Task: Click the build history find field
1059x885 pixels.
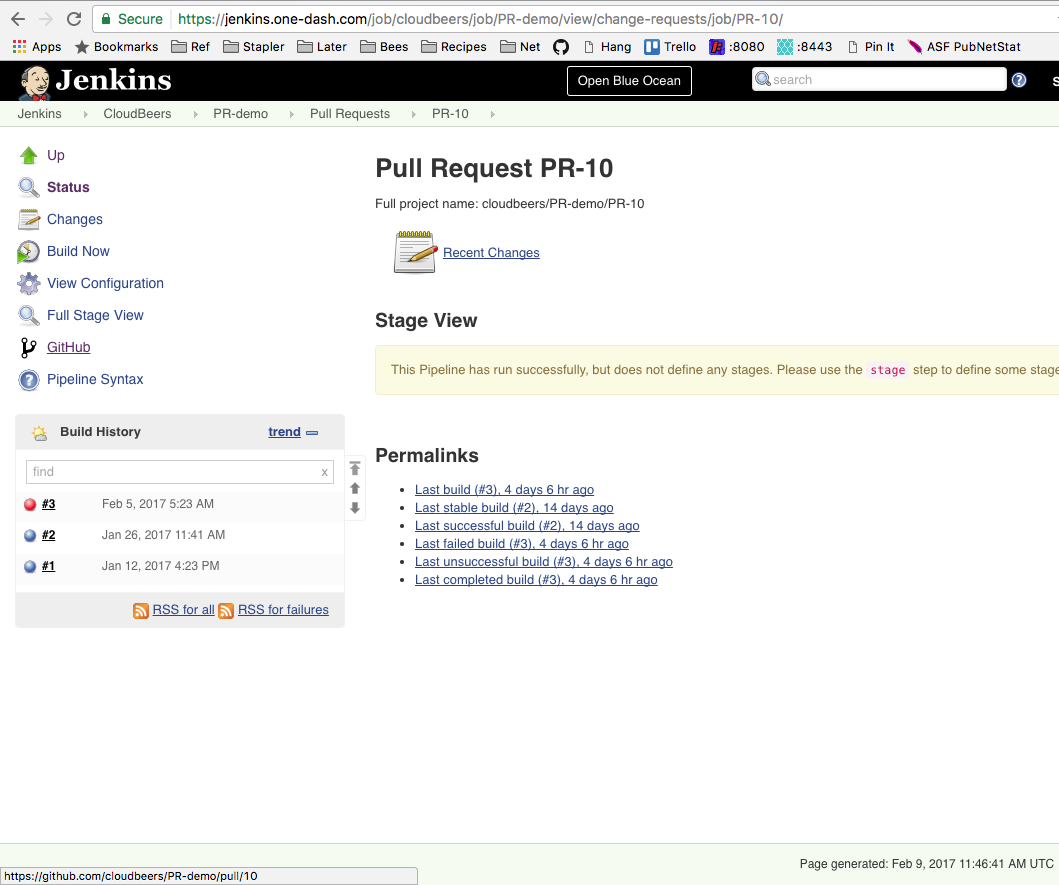Action: 172,472
